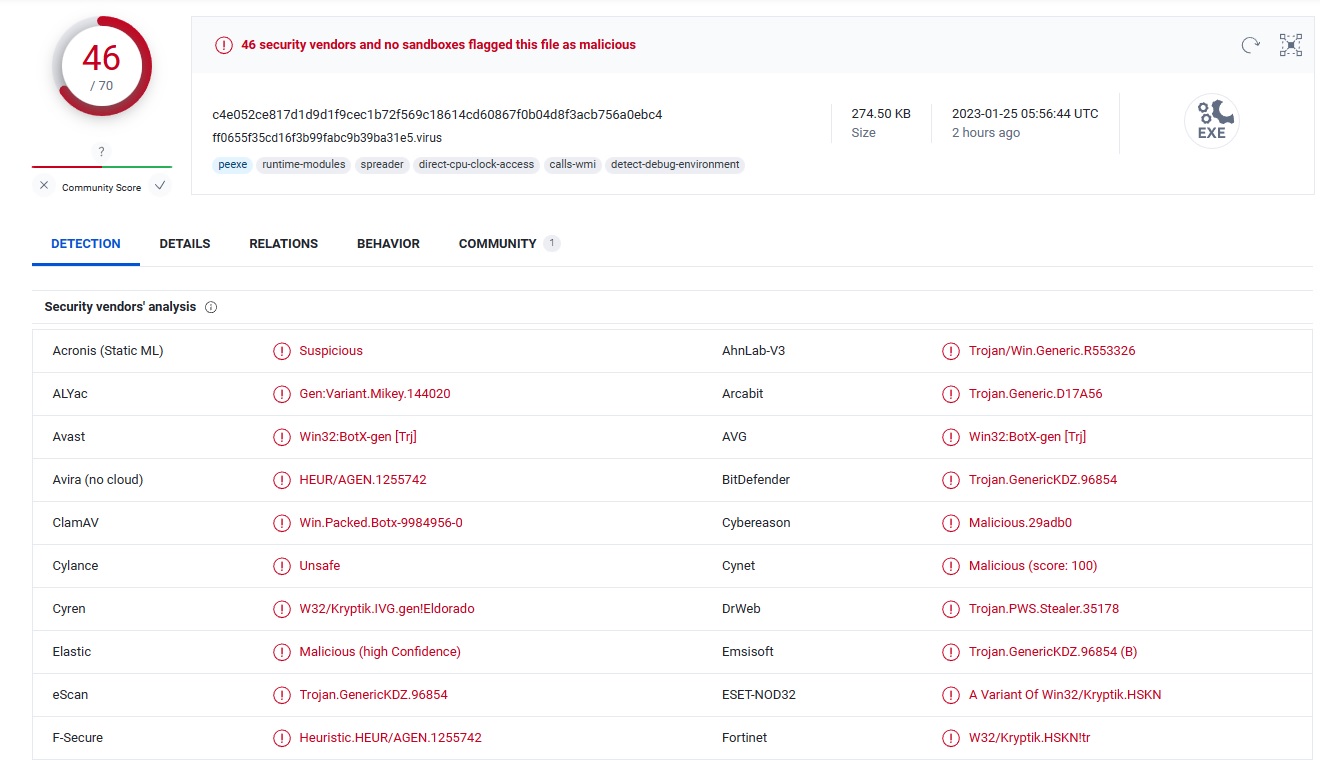Click the alert icon beside Gen:Variant.Mikey.144020

coord(282,394)
